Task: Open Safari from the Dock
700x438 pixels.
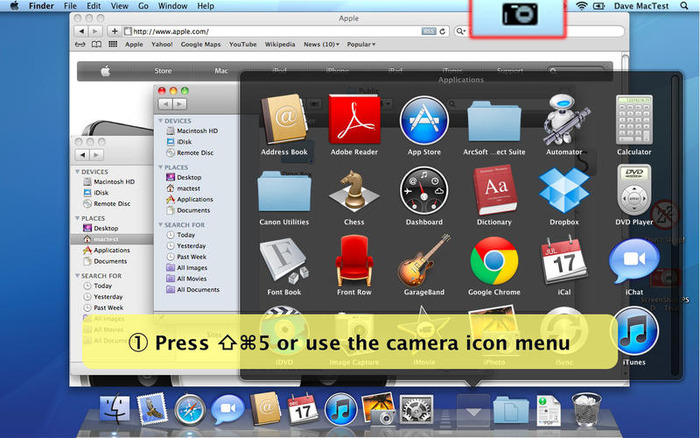Action: click(190, 409)
